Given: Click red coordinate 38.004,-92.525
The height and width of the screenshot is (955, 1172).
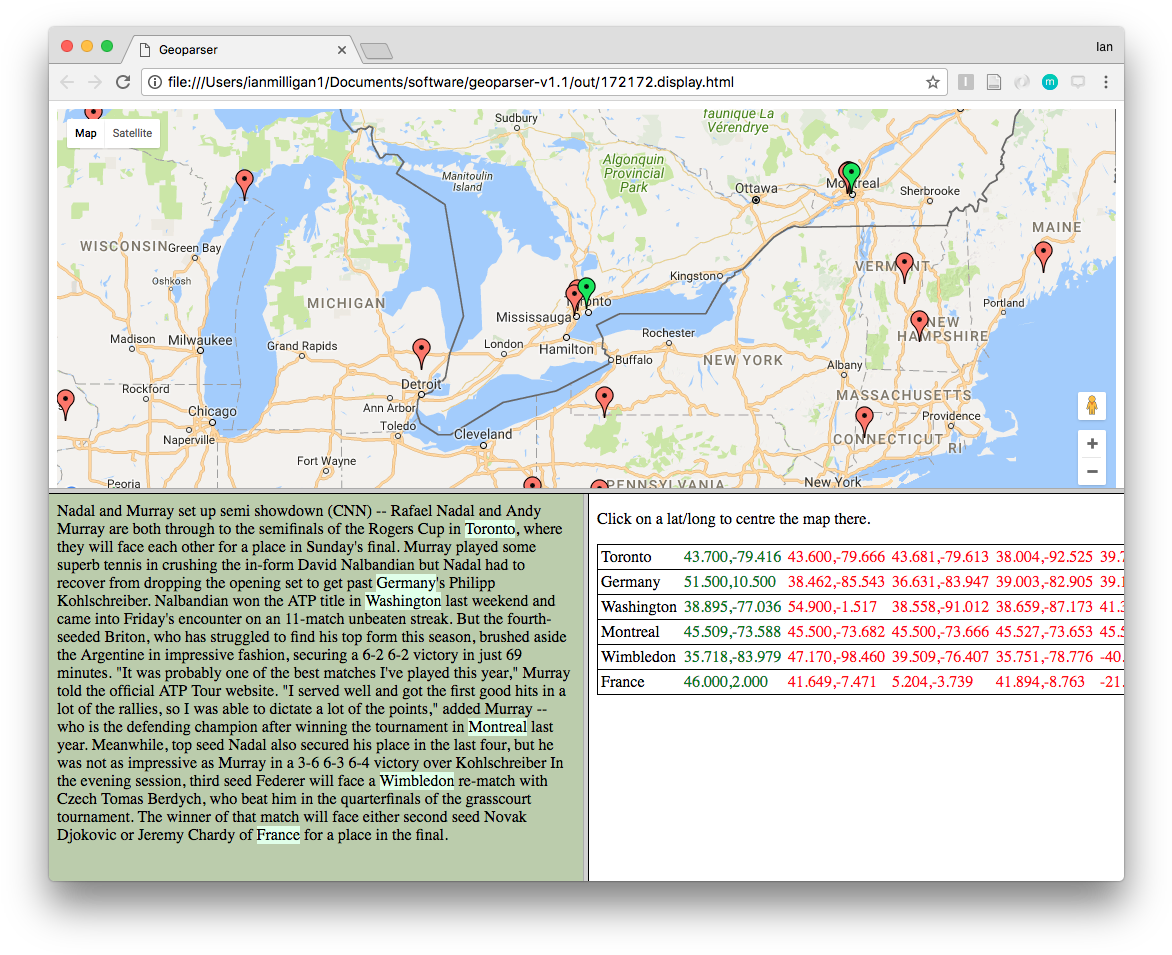Looking at the screenshot, I should pyautogui.click(x=1044, y=557).
